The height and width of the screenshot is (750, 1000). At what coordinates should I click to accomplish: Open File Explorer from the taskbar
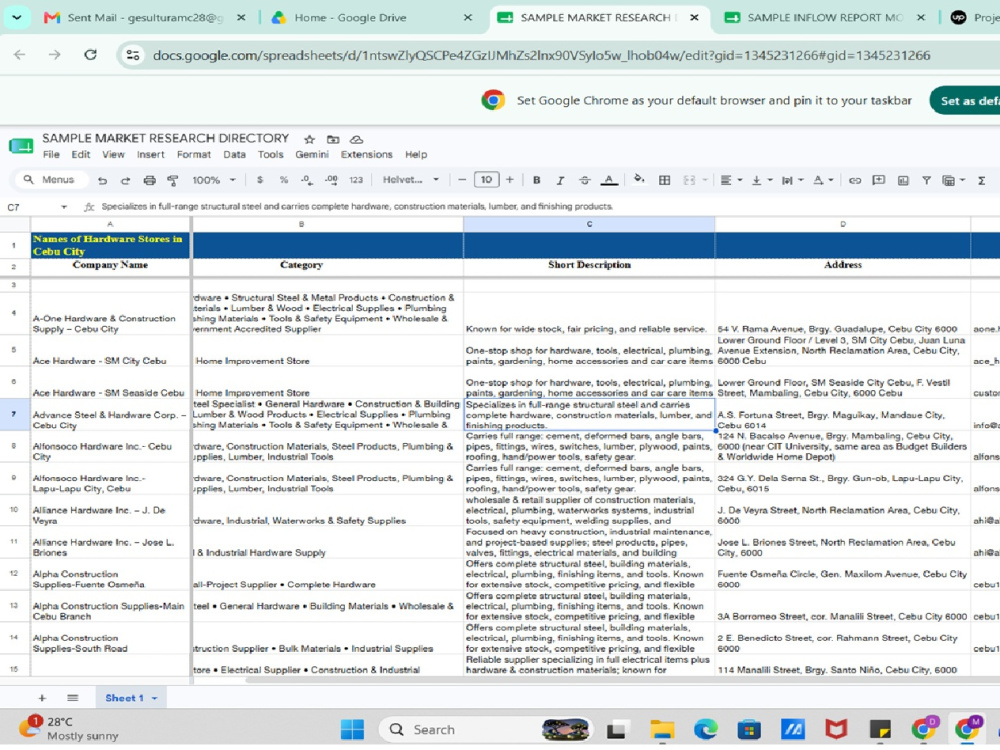(662, 729)
